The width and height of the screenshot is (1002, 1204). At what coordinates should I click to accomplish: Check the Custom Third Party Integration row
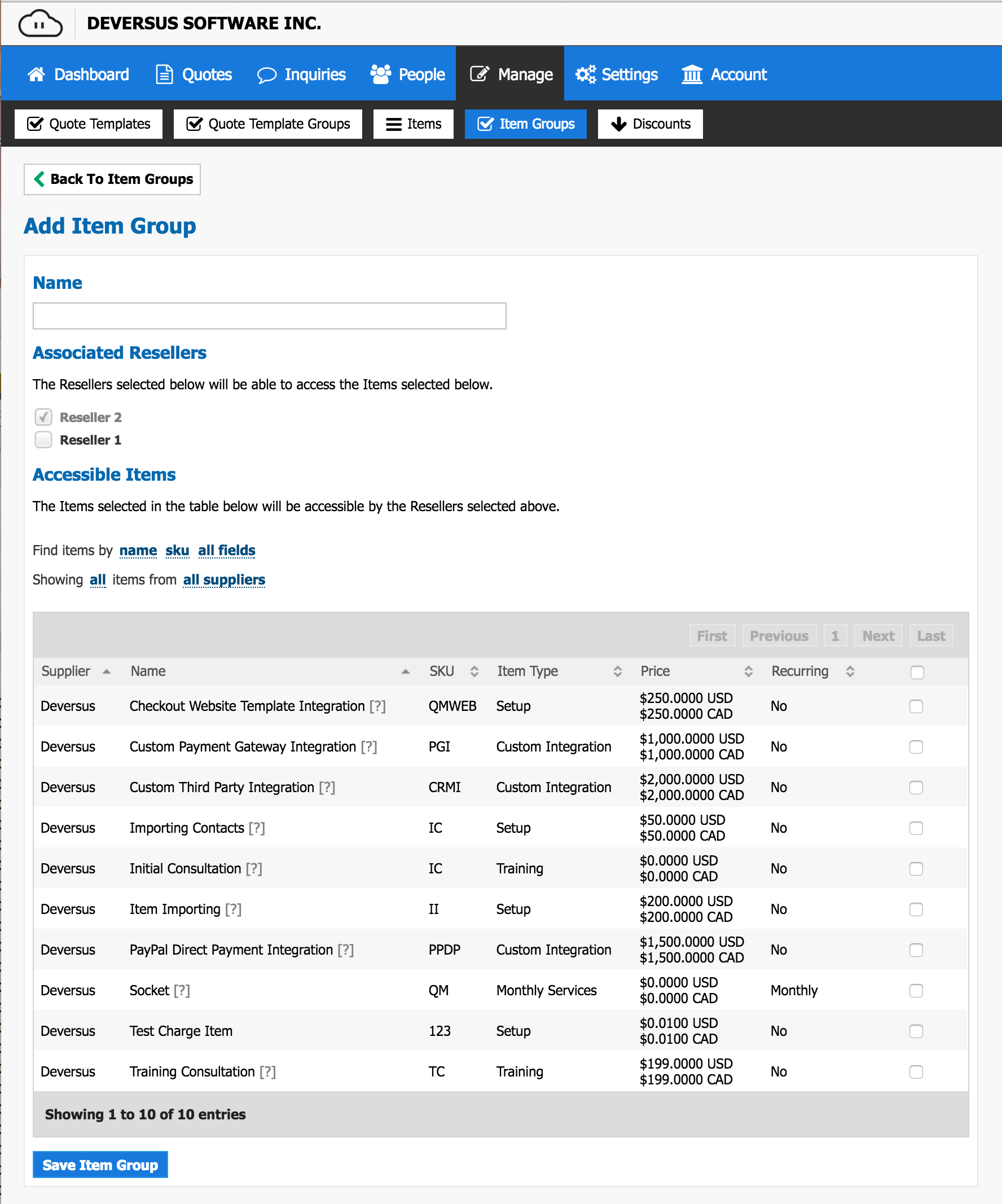click(x=916, y=788)
